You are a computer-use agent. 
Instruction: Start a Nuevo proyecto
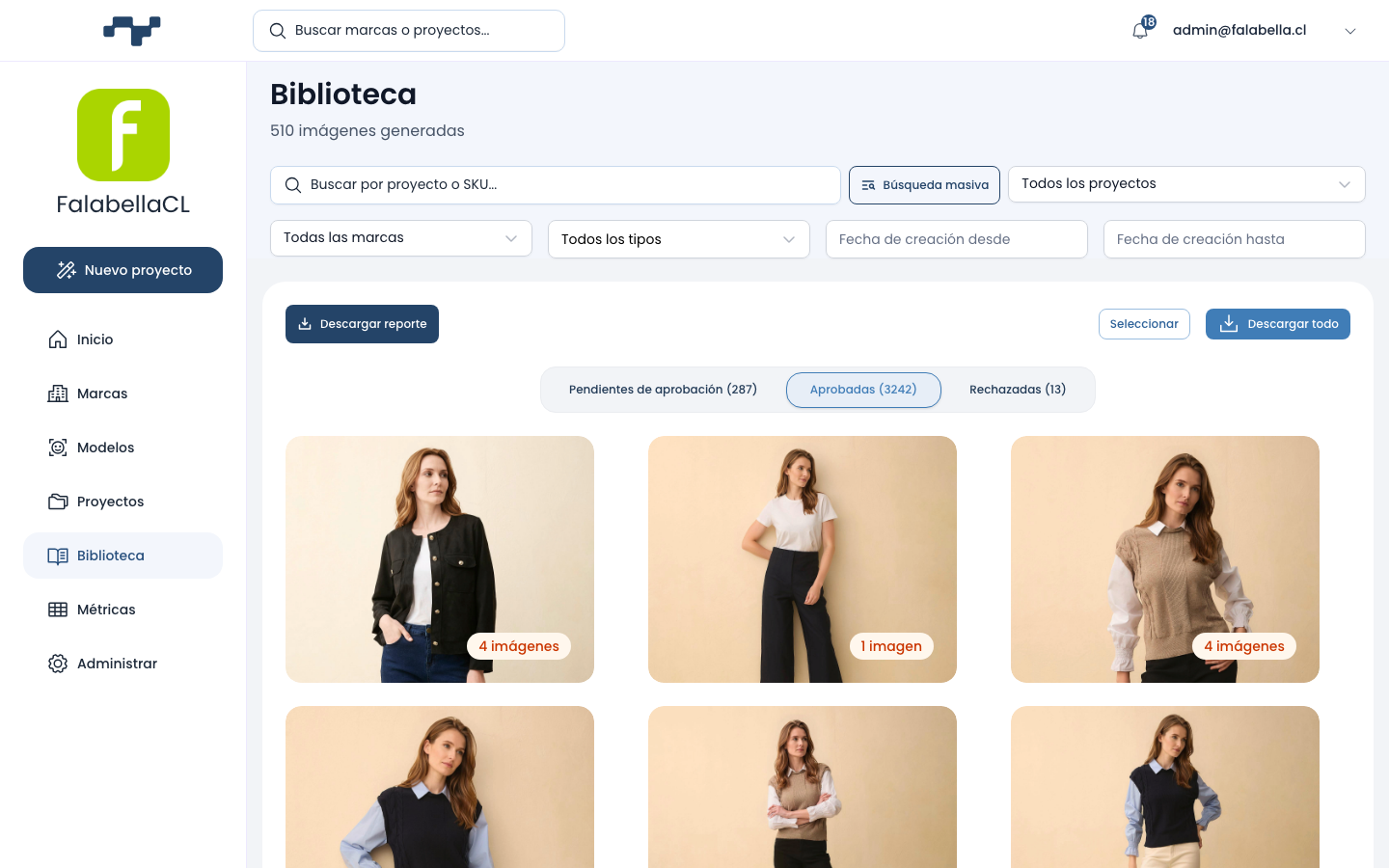click(123, 270)
